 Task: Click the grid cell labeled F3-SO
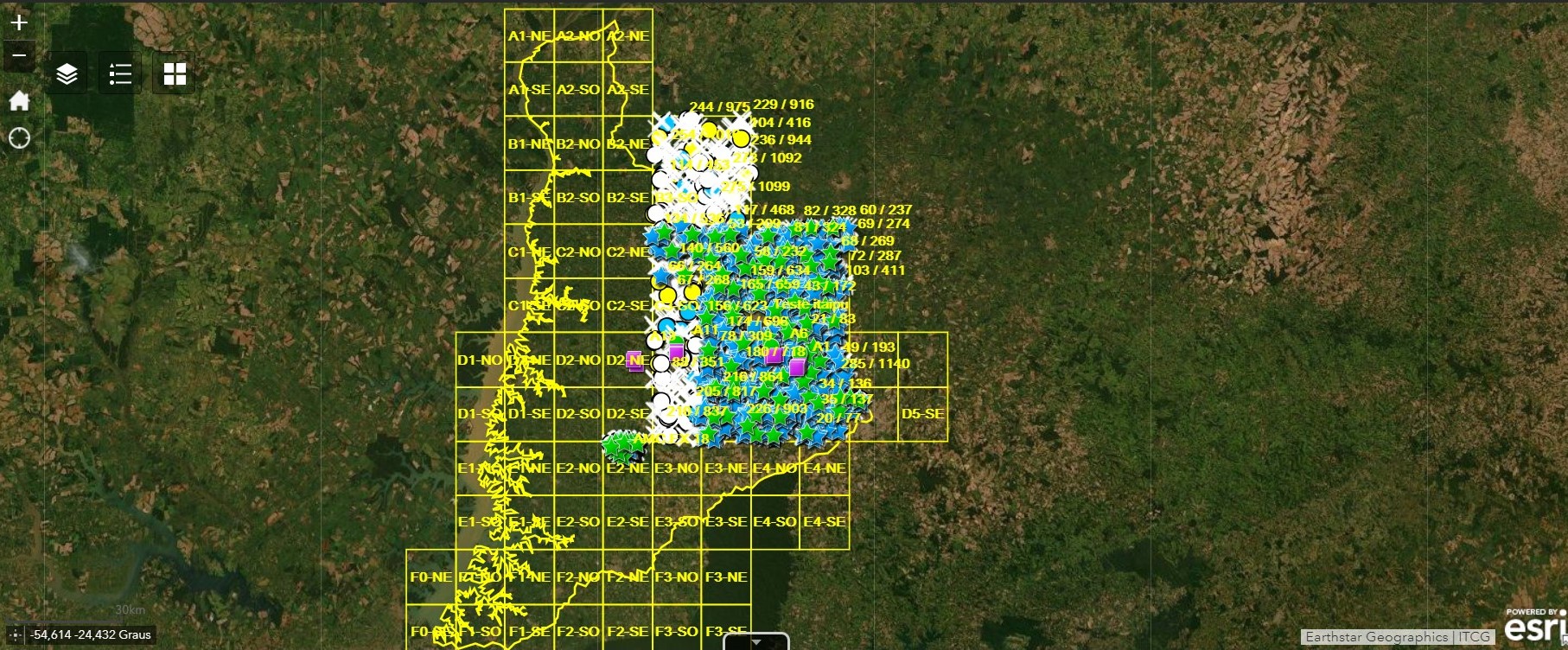coord(677,628)
